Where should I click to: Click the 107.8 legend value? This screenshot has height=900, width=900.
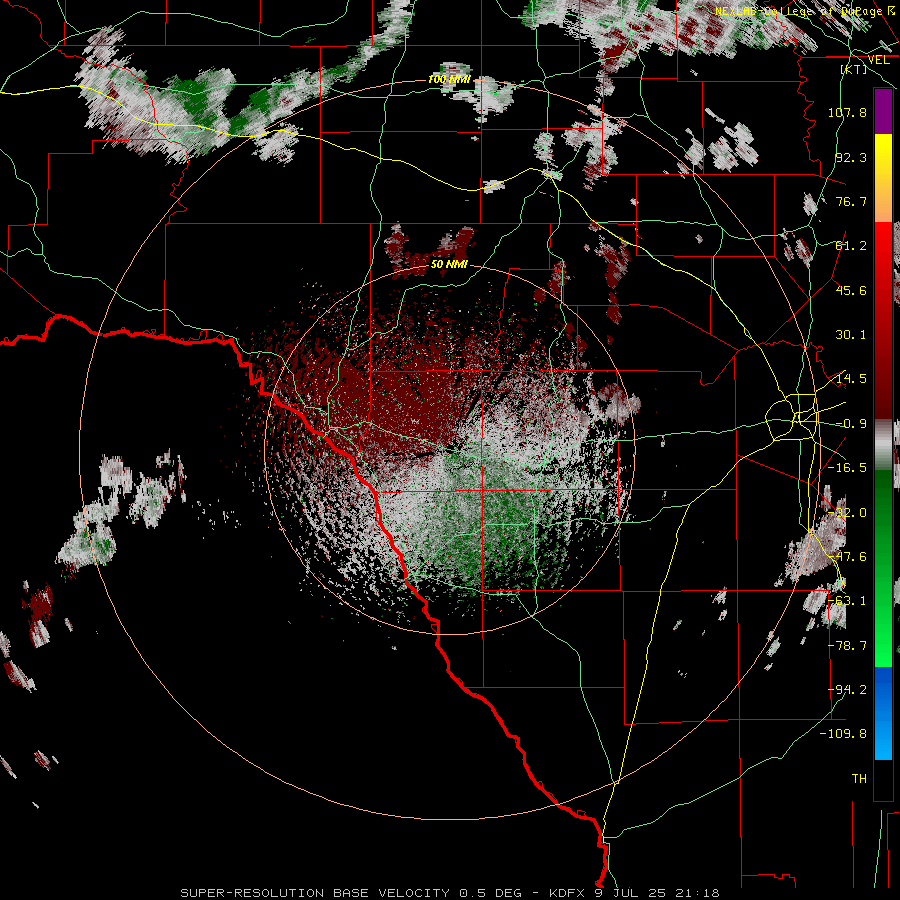pyautogui.click(x=847, y=112)
